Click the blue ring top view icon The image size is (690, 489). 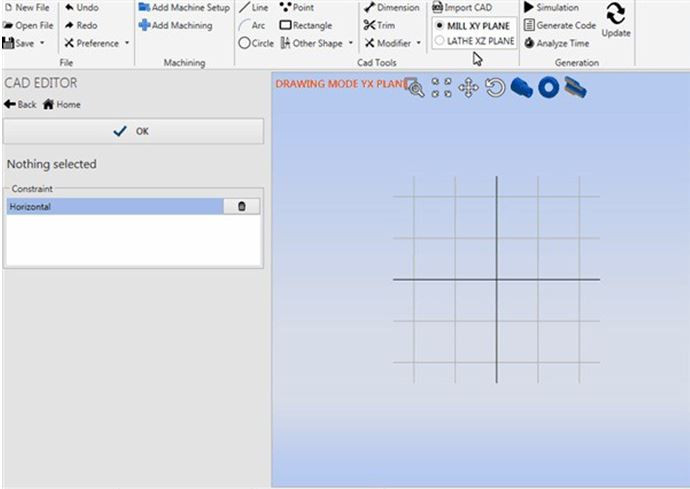point(548,88)
